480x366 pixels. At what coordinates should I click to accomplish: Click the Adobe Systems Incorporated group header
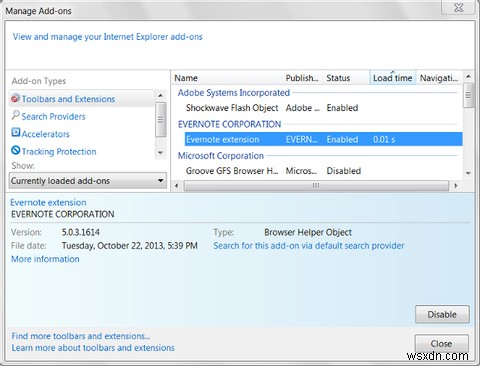(234, 93)
